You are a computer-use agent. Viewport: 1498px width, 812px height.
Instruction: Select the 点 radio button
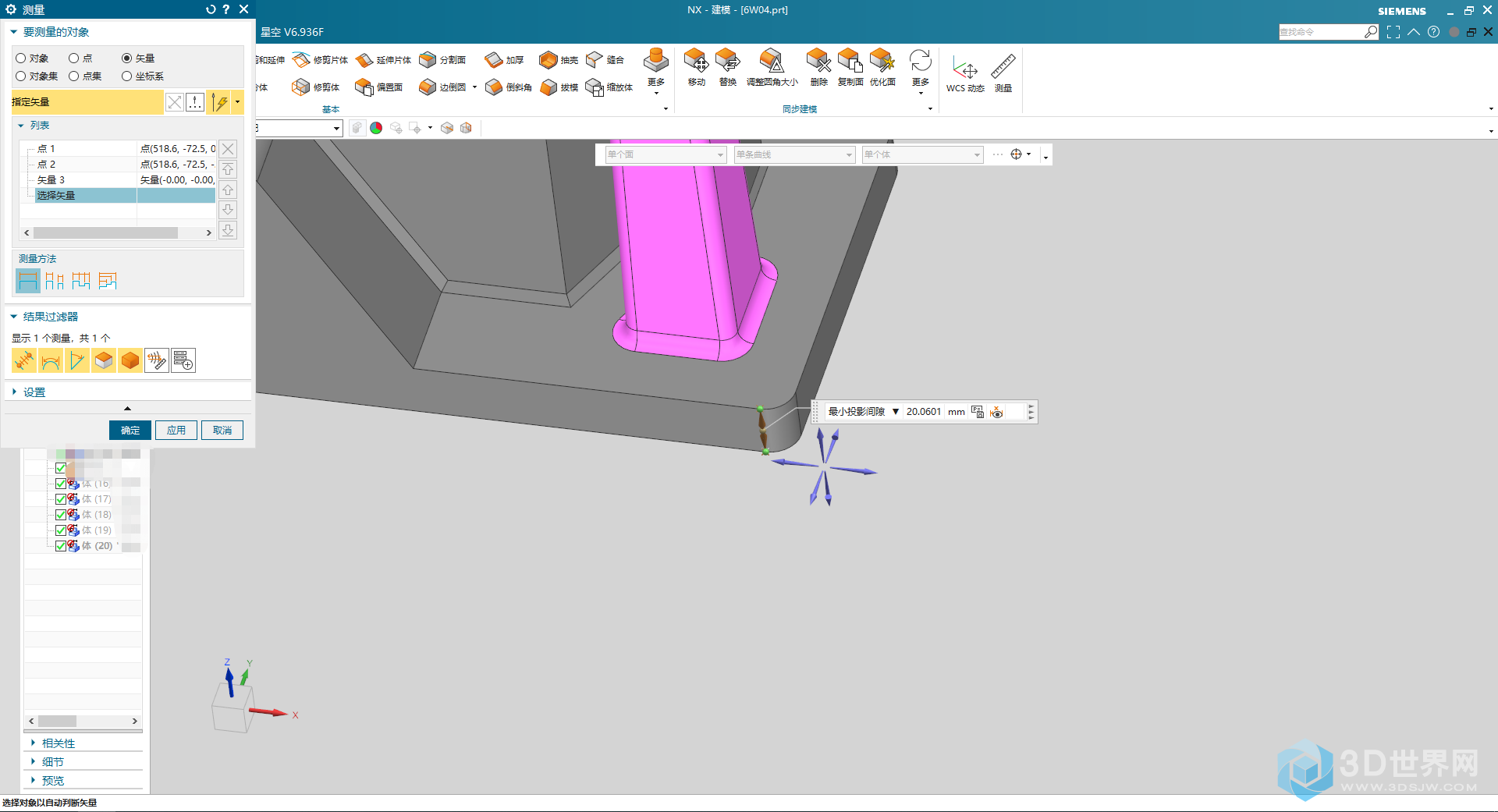(74, 59)
